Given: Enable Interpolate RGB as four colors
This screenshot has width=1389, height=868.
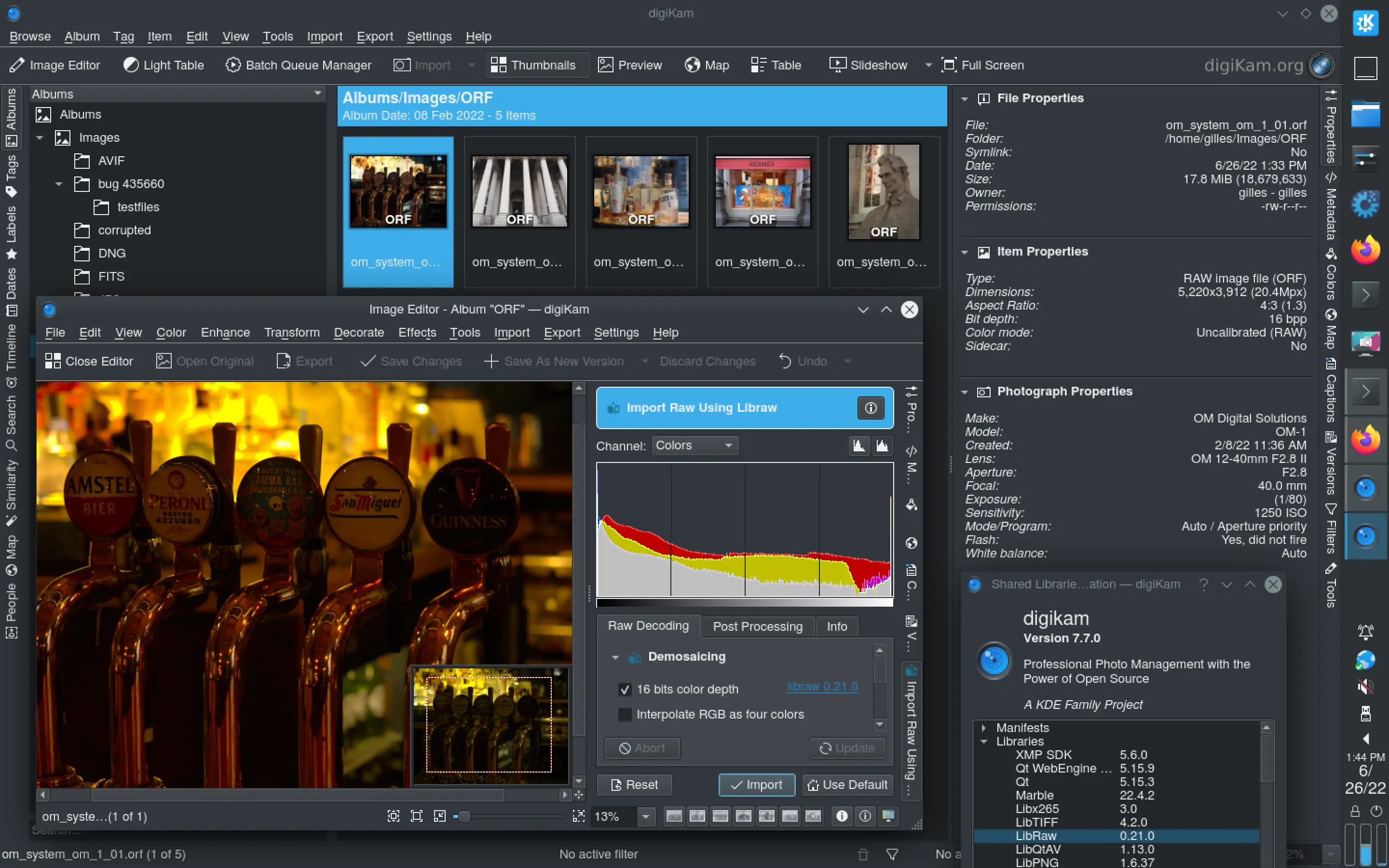Looking at the screenshot, I should pos(625,715).
